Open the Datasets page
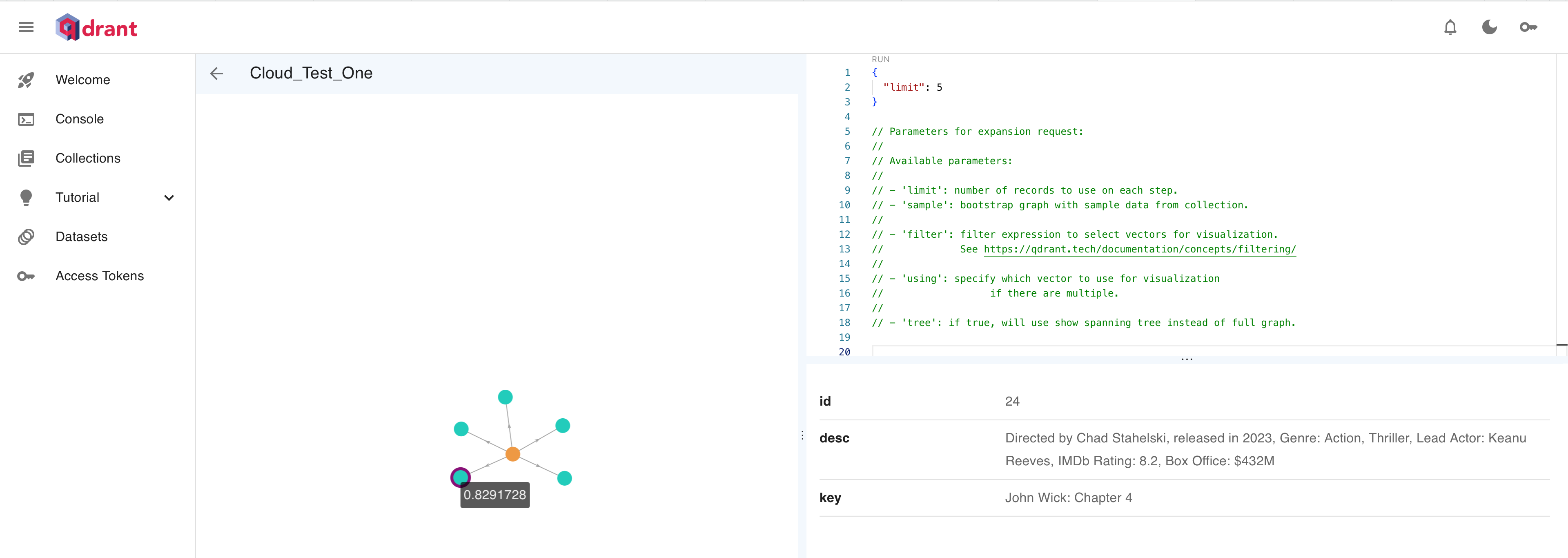The width and height of the screenshot is (1568, 558). pos(81,237)
